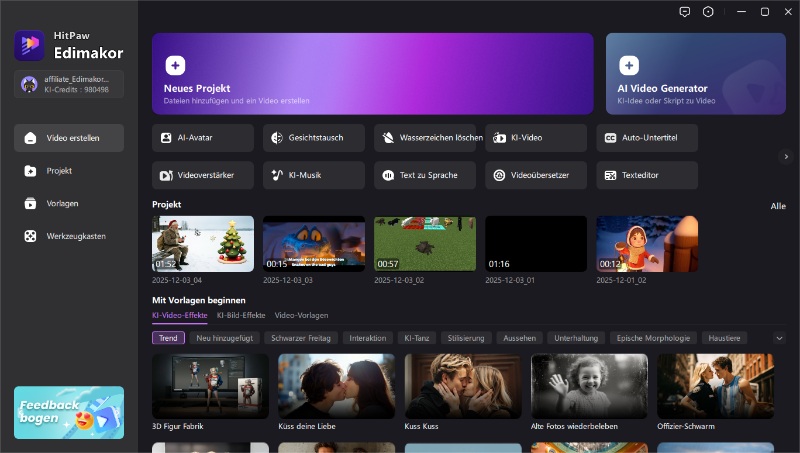The height and width of the screenshot is (453, 800).
Task: Show more tools with right arrow
Action: pyautogui.click(x=786, y=157)
